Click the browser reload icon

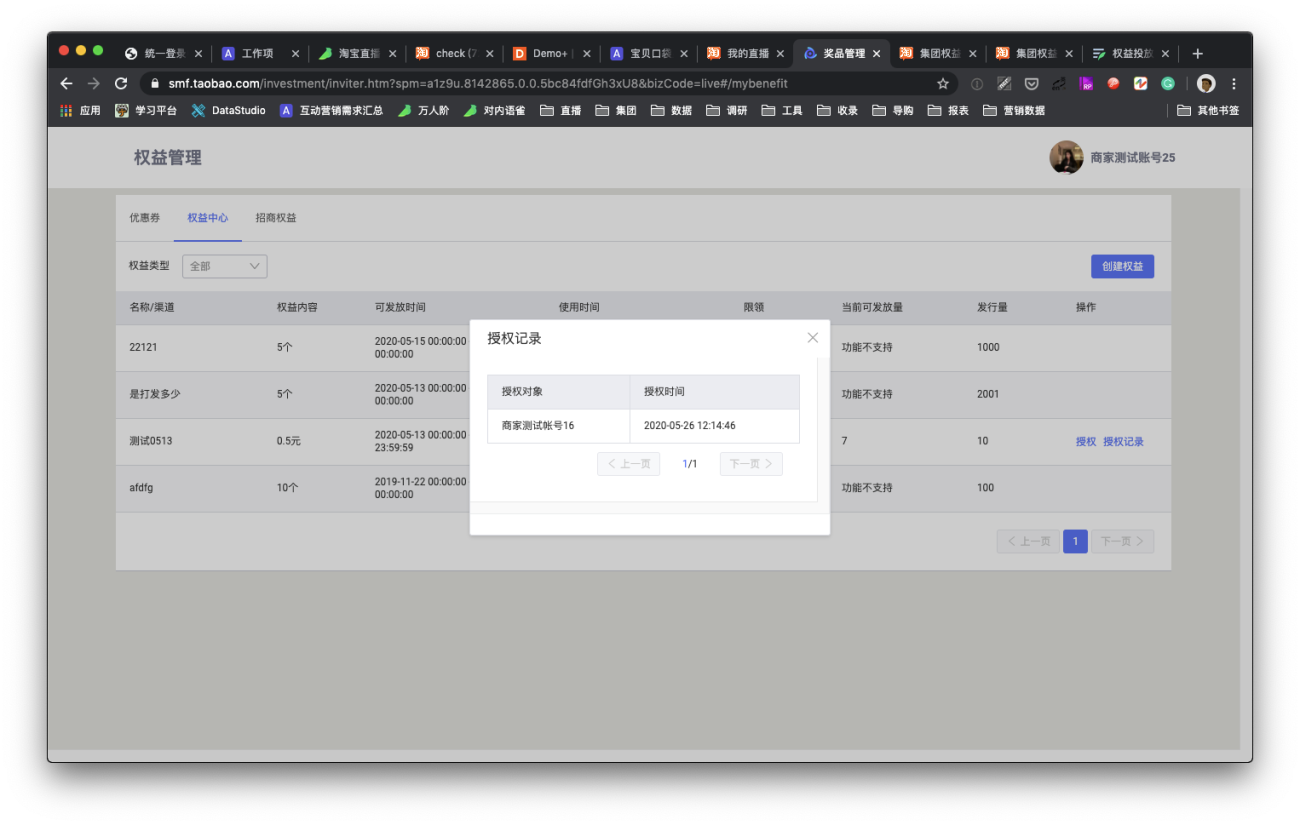[x=121, y=84]
